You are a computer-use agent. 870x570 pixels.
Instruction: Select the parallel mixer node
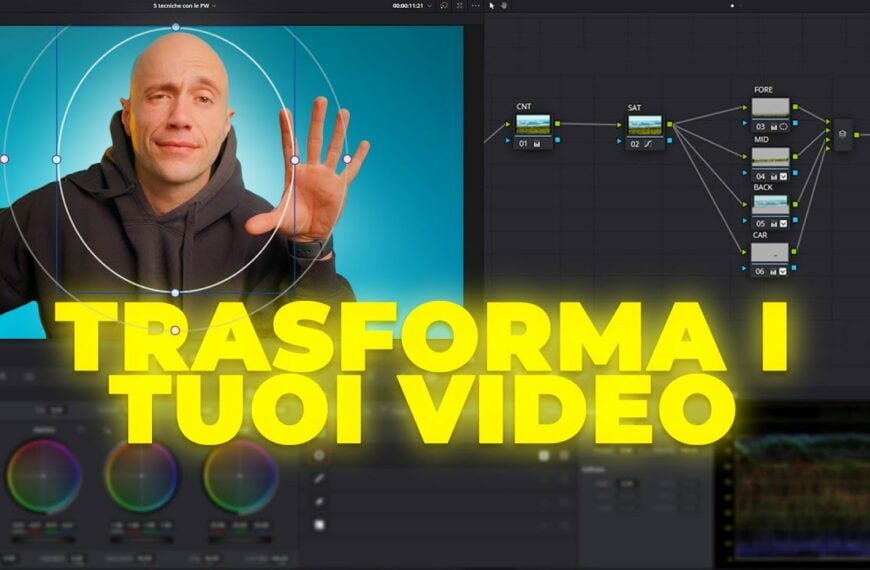[843, 134]
